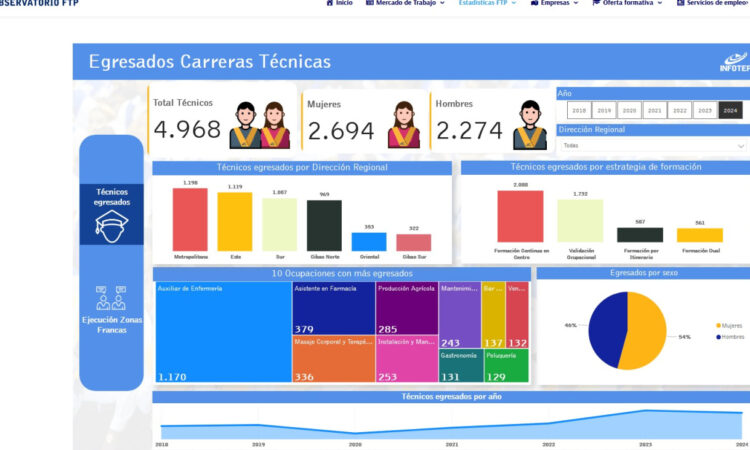The width and height of the screenshot is (750, 450).
Task: Toggle the 2024 year filter button
Action: click(730, 111)
